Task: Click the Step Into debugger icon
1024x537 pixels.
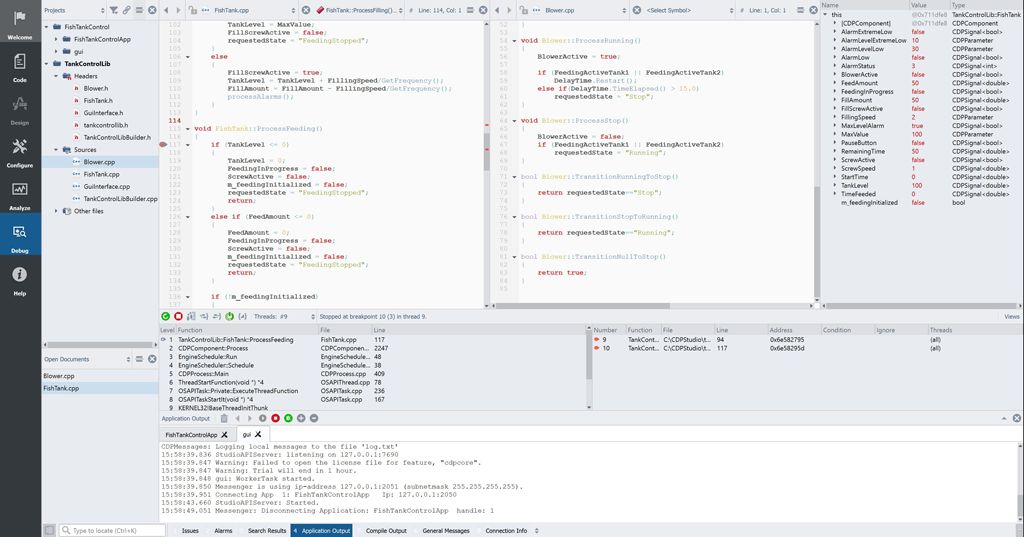Action: point(204,316)
